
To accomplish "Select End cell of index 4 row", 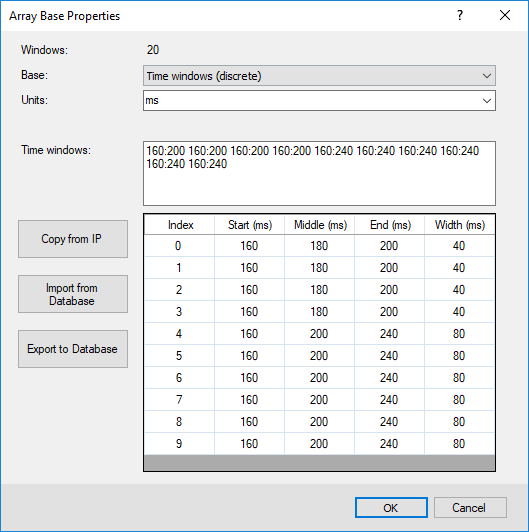I will point(390,334).
